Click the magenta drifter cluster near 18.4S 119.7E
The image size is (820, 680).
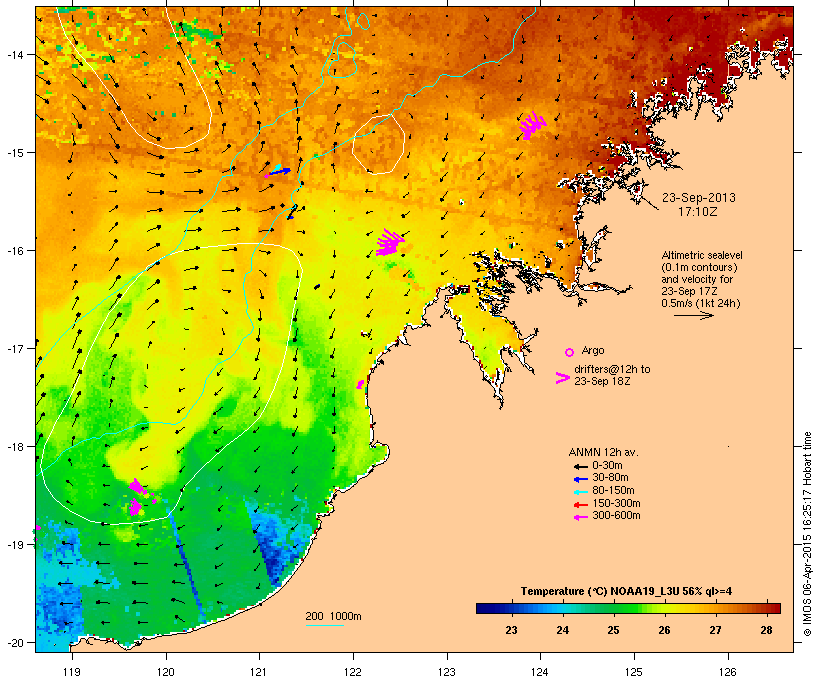137,486
